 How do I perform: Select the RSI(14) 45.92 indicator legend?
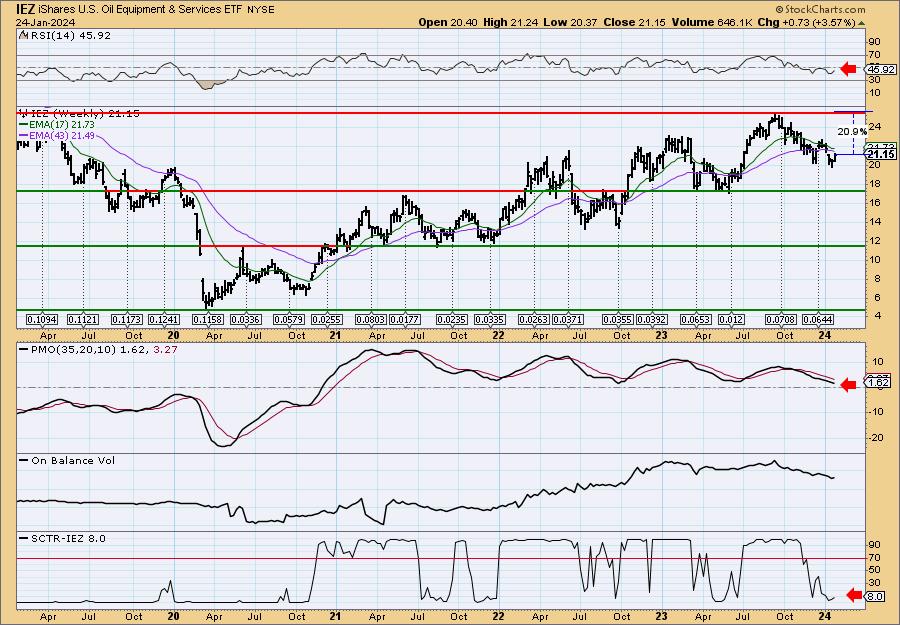pos(65,35)
